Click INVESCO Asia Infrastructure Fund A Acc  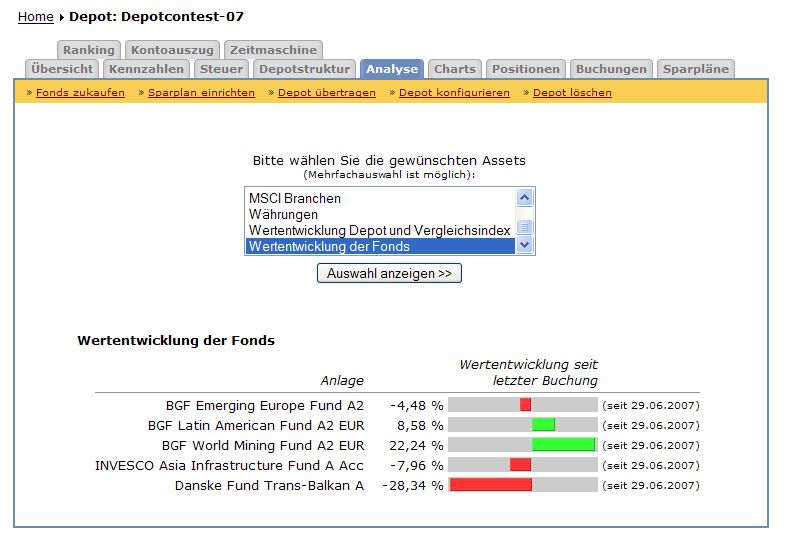click(x=229, y=466)
